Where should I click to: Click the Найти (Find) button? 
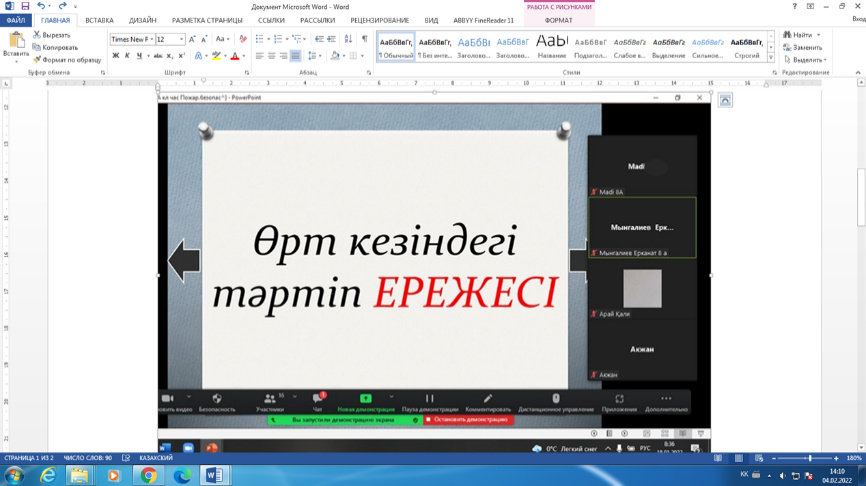tap(801, 35)
